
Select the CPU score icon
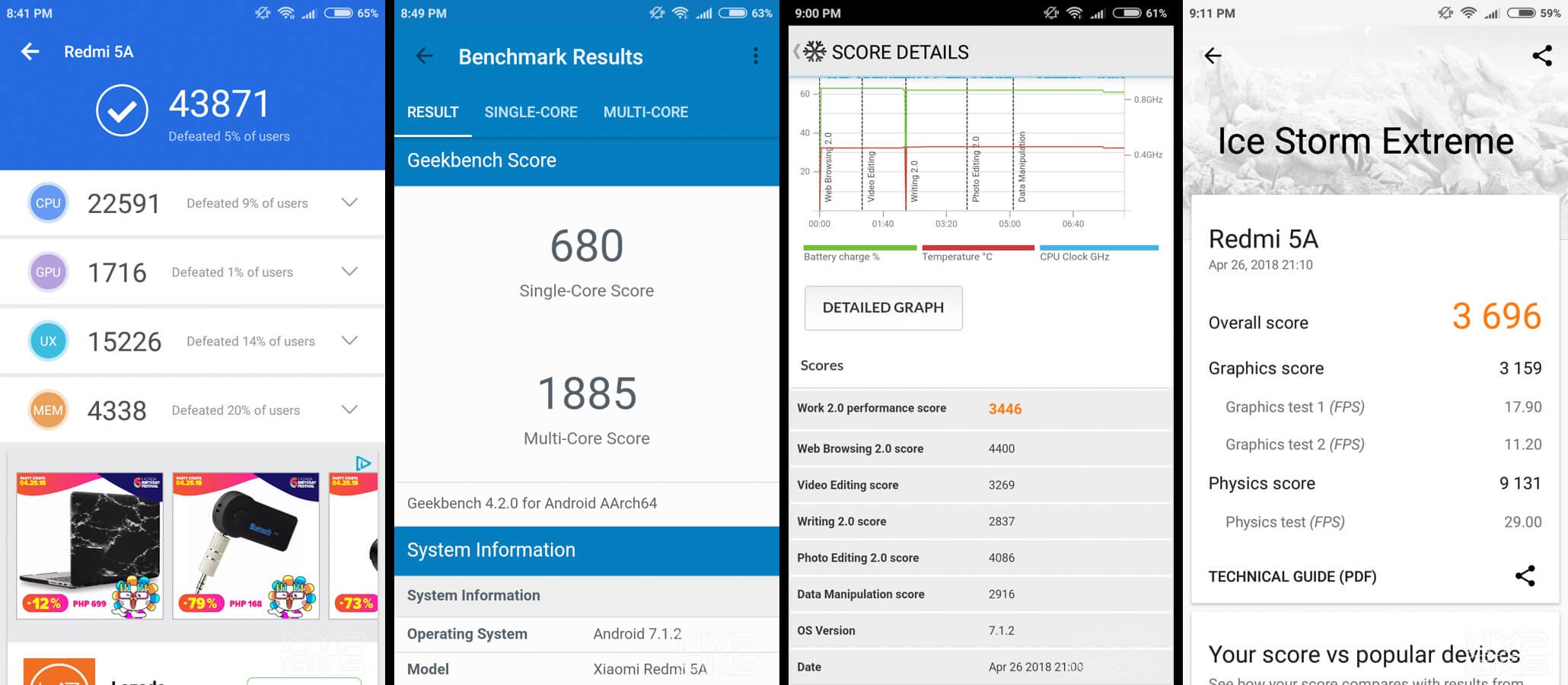[48, 202]
